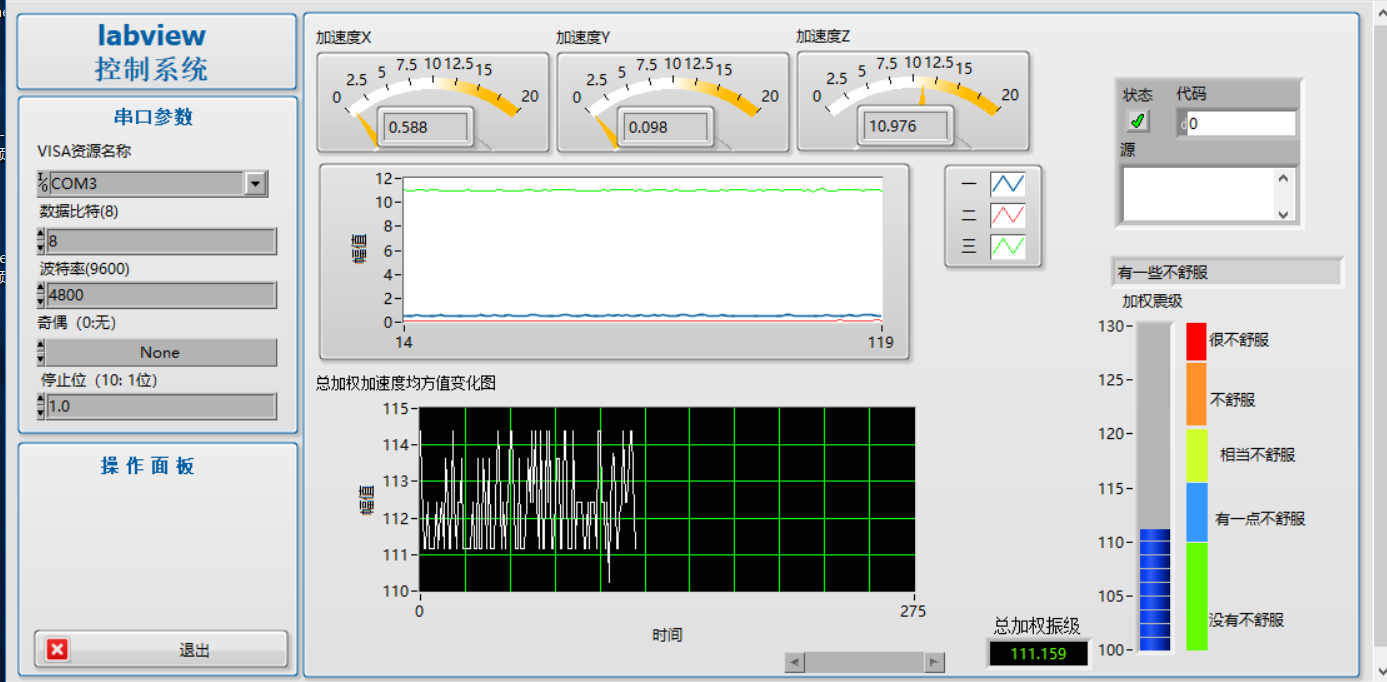Click the green waveform icon for plot 三
Viewport: 1387px width, 682px height.
coord(1007,246)
